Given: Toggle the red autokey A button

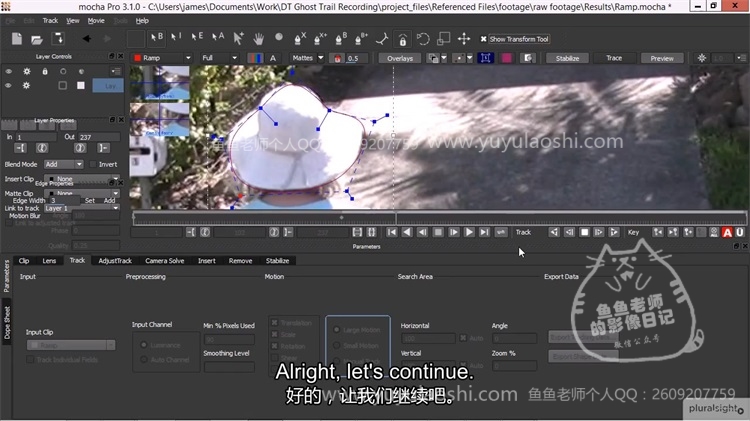Looking at the screenshot, I should tap(727, 233).
